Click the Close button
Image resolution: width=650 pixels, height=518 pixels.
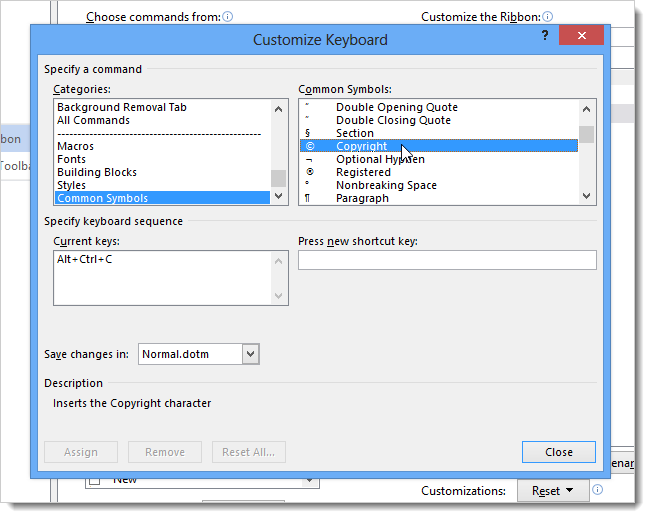(x=559, y=452)
